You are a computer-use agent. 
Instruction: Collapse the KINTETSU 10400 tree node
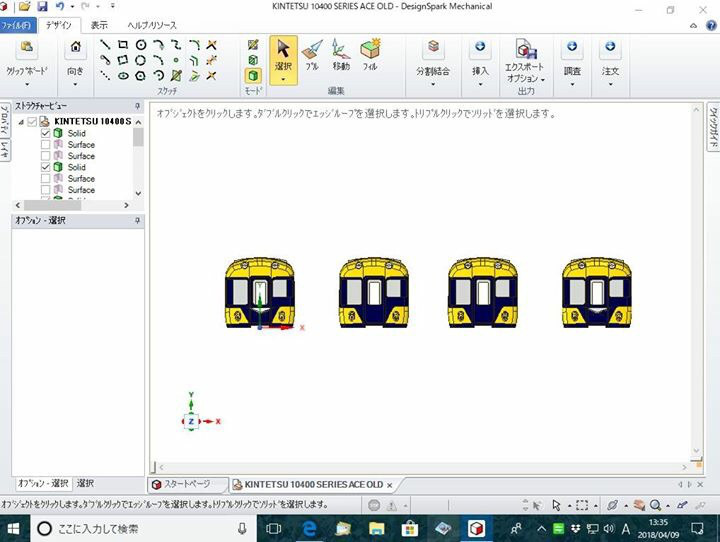click(x=21, y=122)
